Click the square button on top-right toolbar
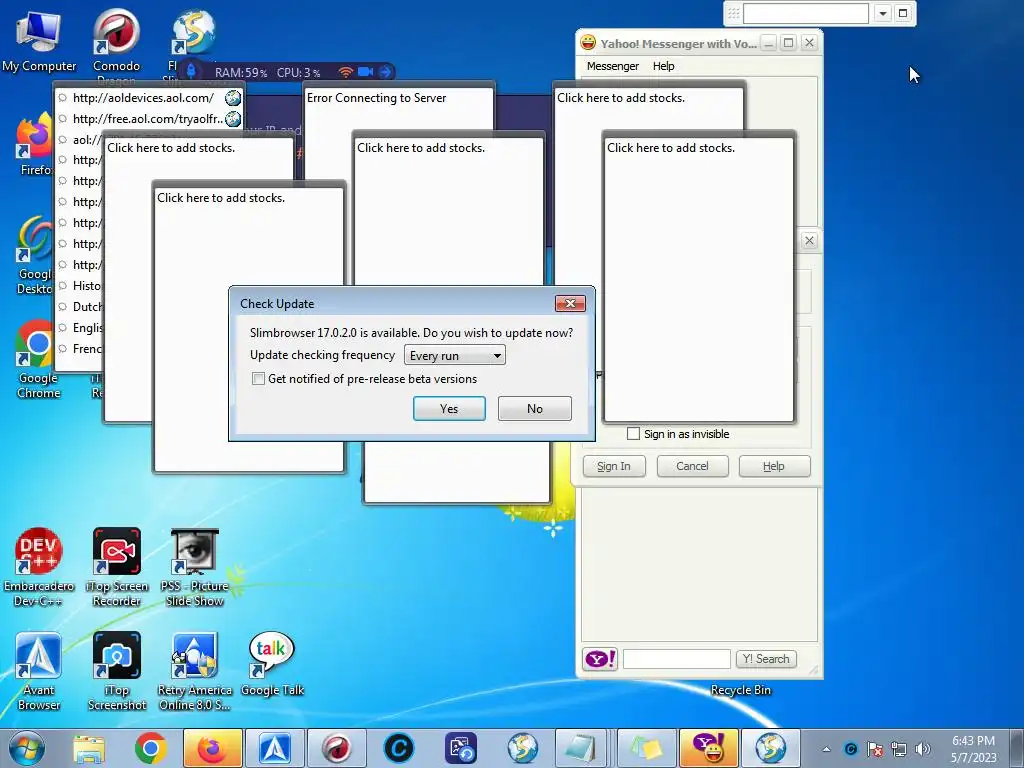This screenshot has height=768, width=1024. (903, 13)
